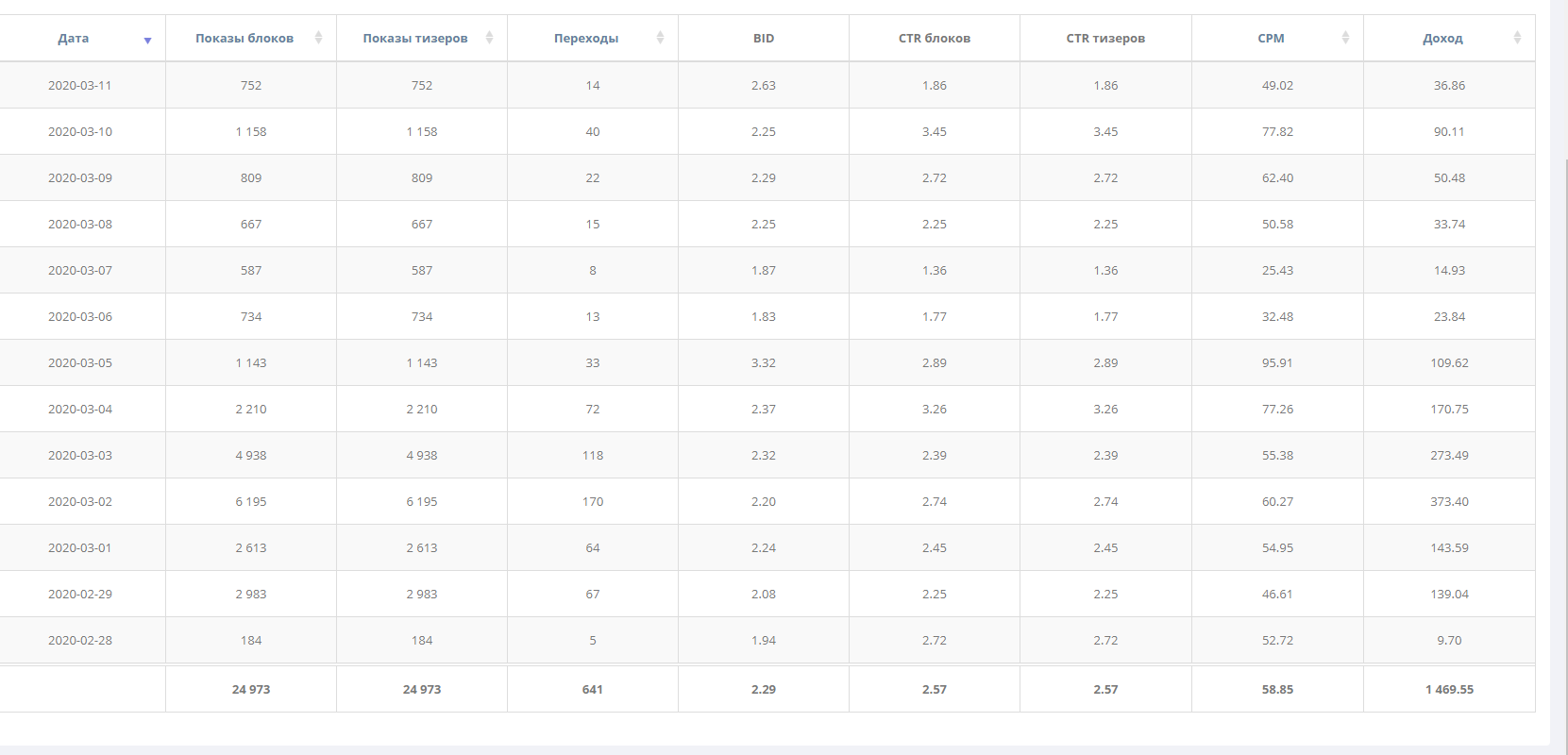Click the income value 373.40
This screenshot has height=755, width=1568.
pyautogui.click(x=1449, y=501)
